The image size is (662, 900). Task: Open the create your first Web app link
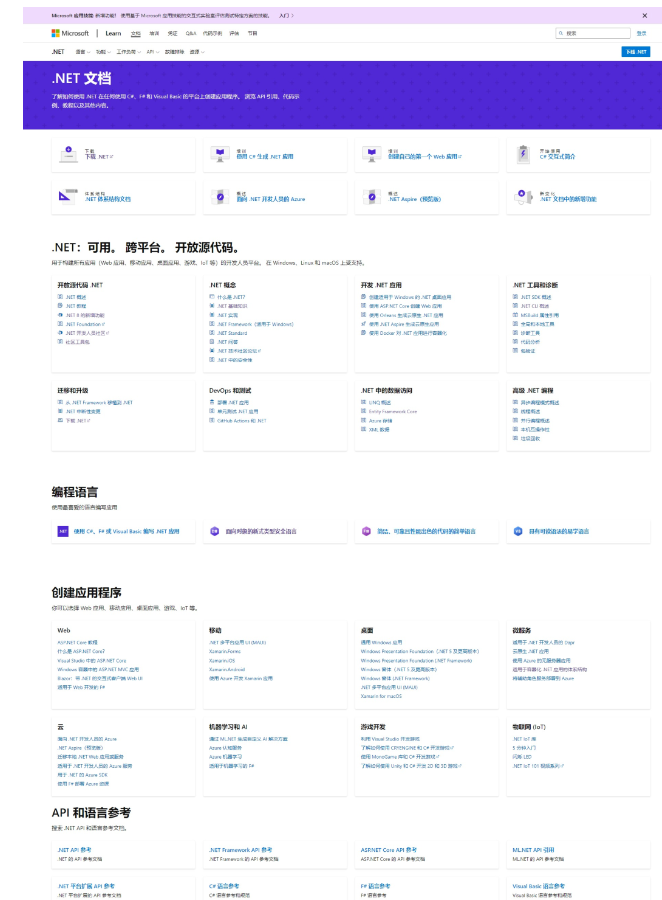[424, 156]
